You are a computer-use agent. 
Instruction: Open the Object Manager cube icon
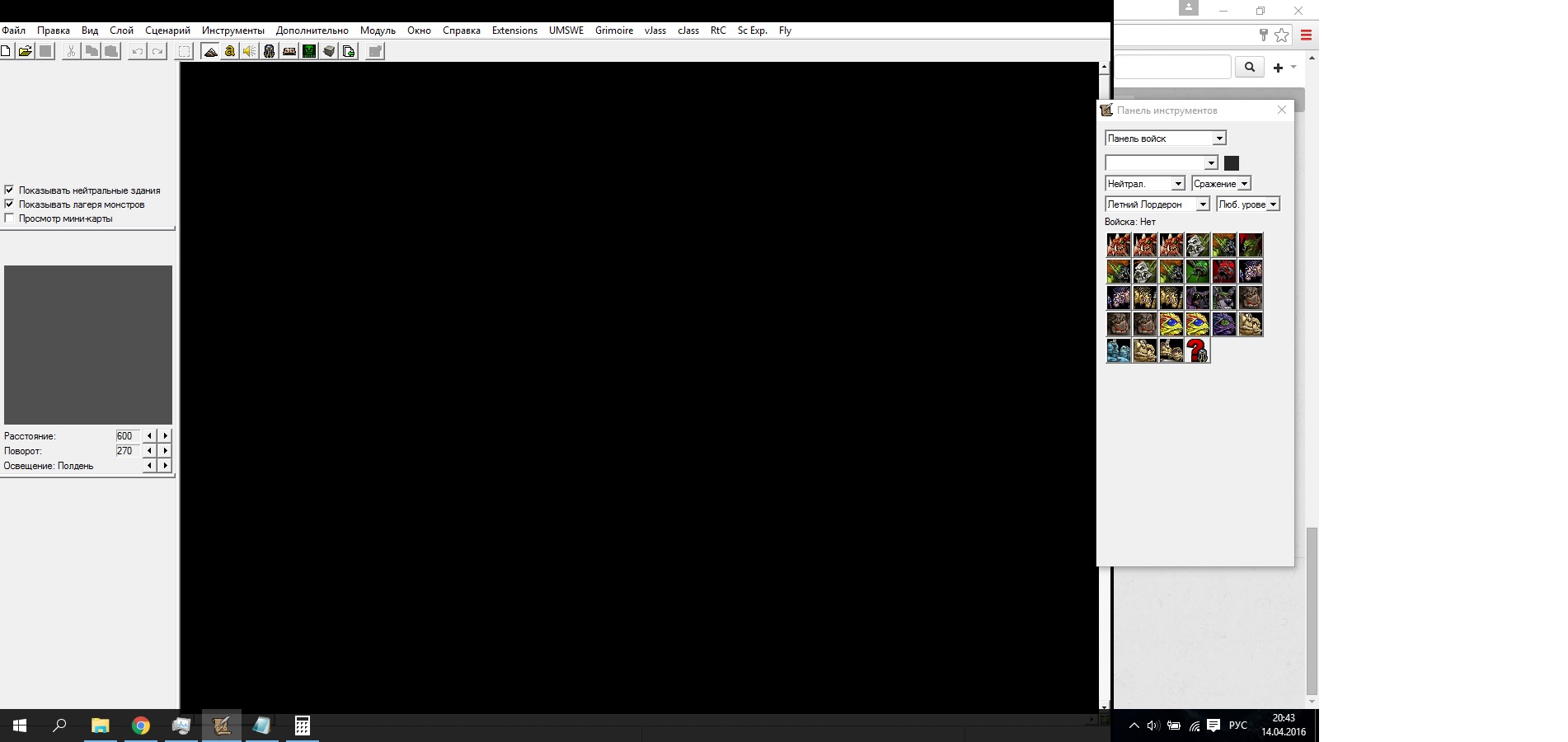[329, 51]
